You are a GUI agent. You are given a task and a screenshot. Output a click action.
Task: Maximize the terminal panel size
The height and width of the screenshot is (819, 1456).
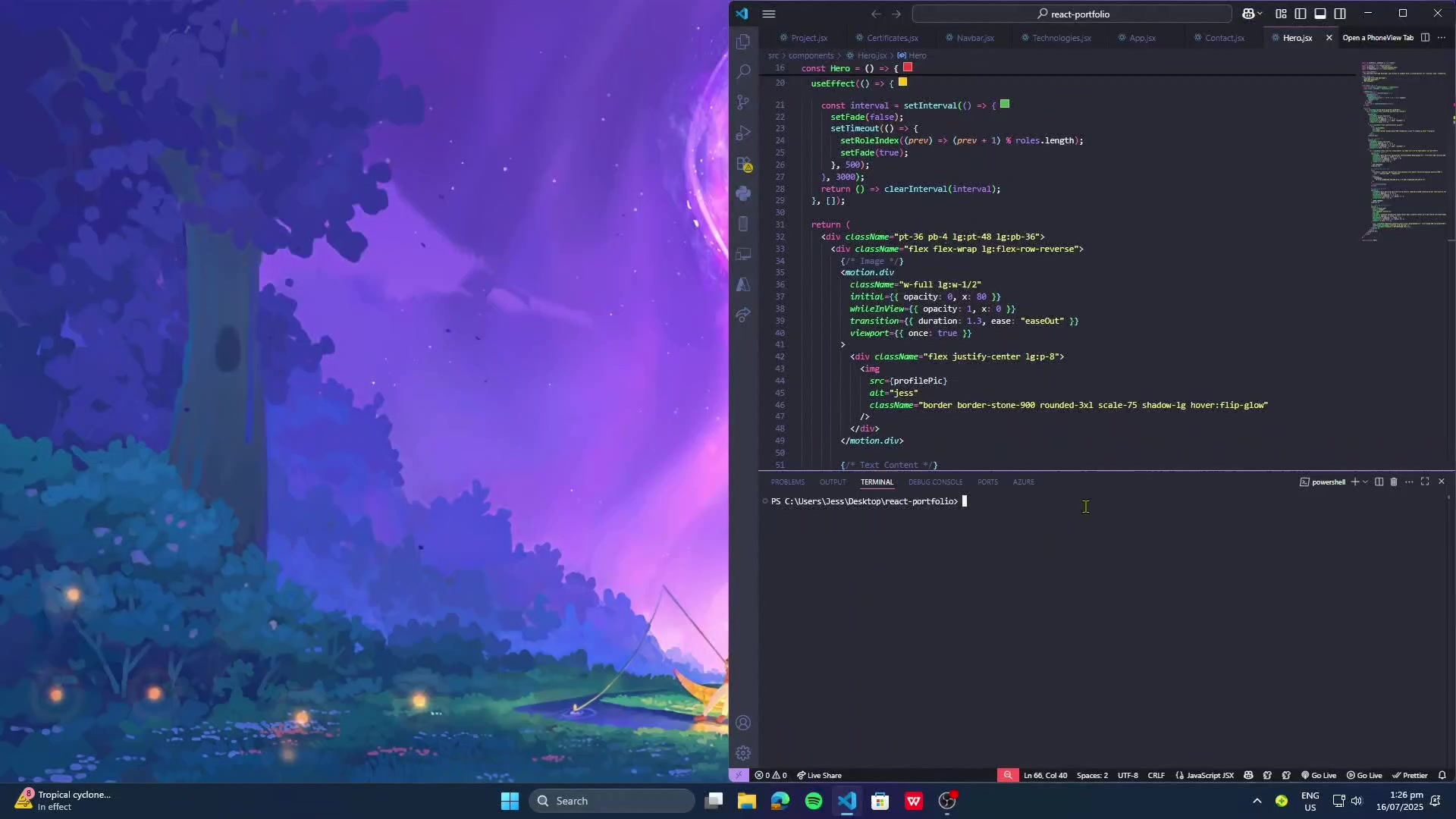tap(1425, 482)
